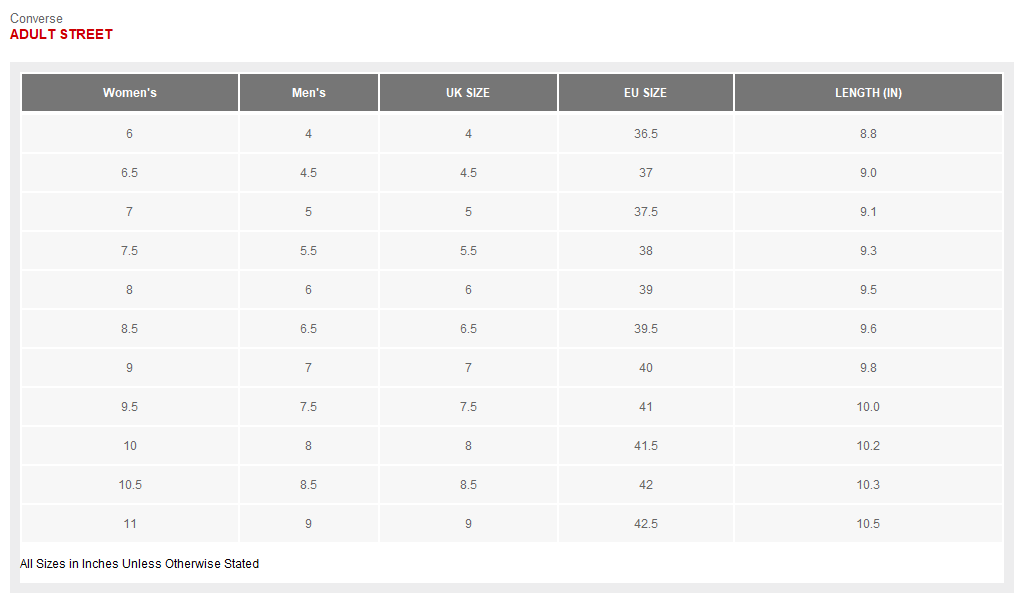Click the Converse brand label

coord(36,18)
